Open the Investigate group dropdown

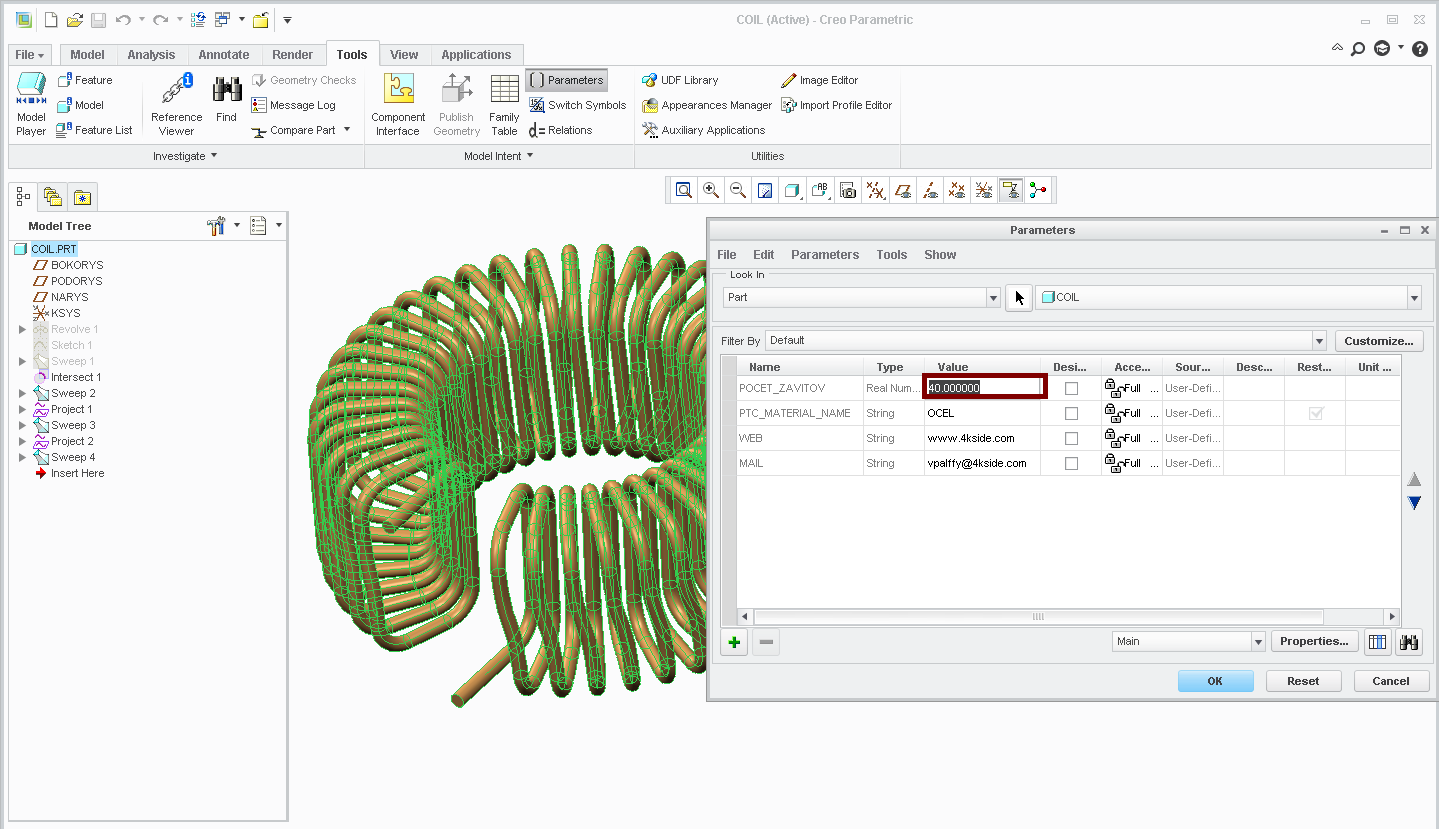pos(185,156)
